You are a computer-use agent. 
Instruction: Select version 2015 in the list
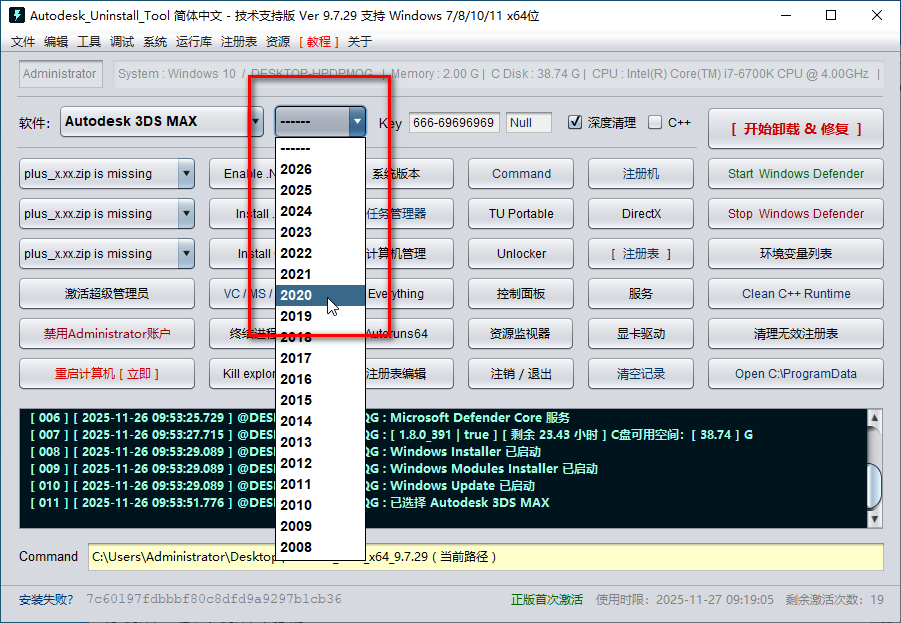click(x=320, y=400)
